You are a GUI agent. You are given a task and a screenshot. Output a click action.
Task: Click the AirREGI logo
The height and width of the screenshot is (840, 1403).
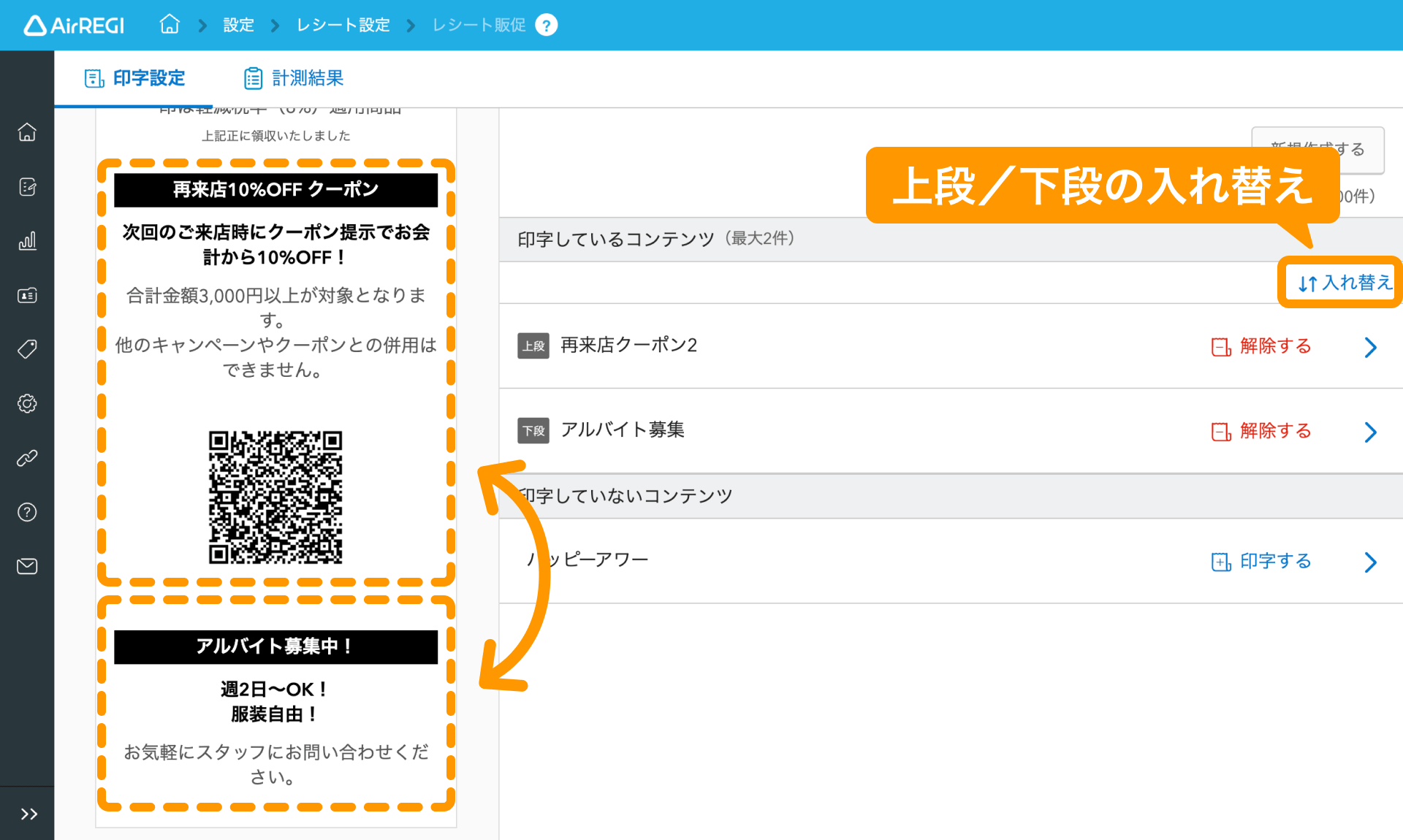[x=74, y=26]
